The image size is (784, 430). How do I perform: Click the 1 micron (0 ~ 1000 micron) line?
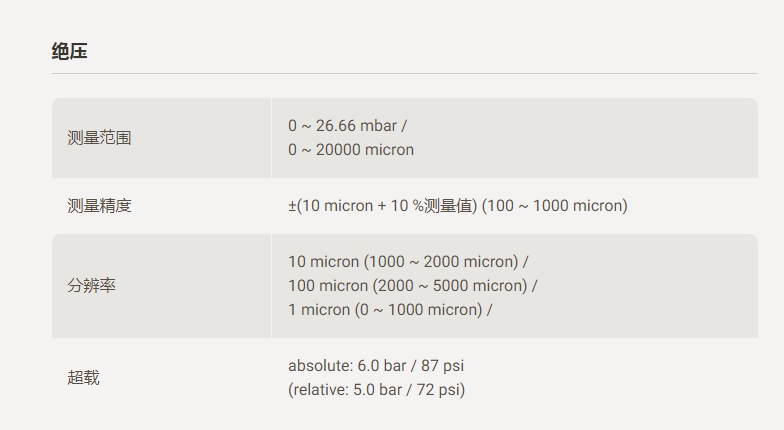tap(386, 310)
